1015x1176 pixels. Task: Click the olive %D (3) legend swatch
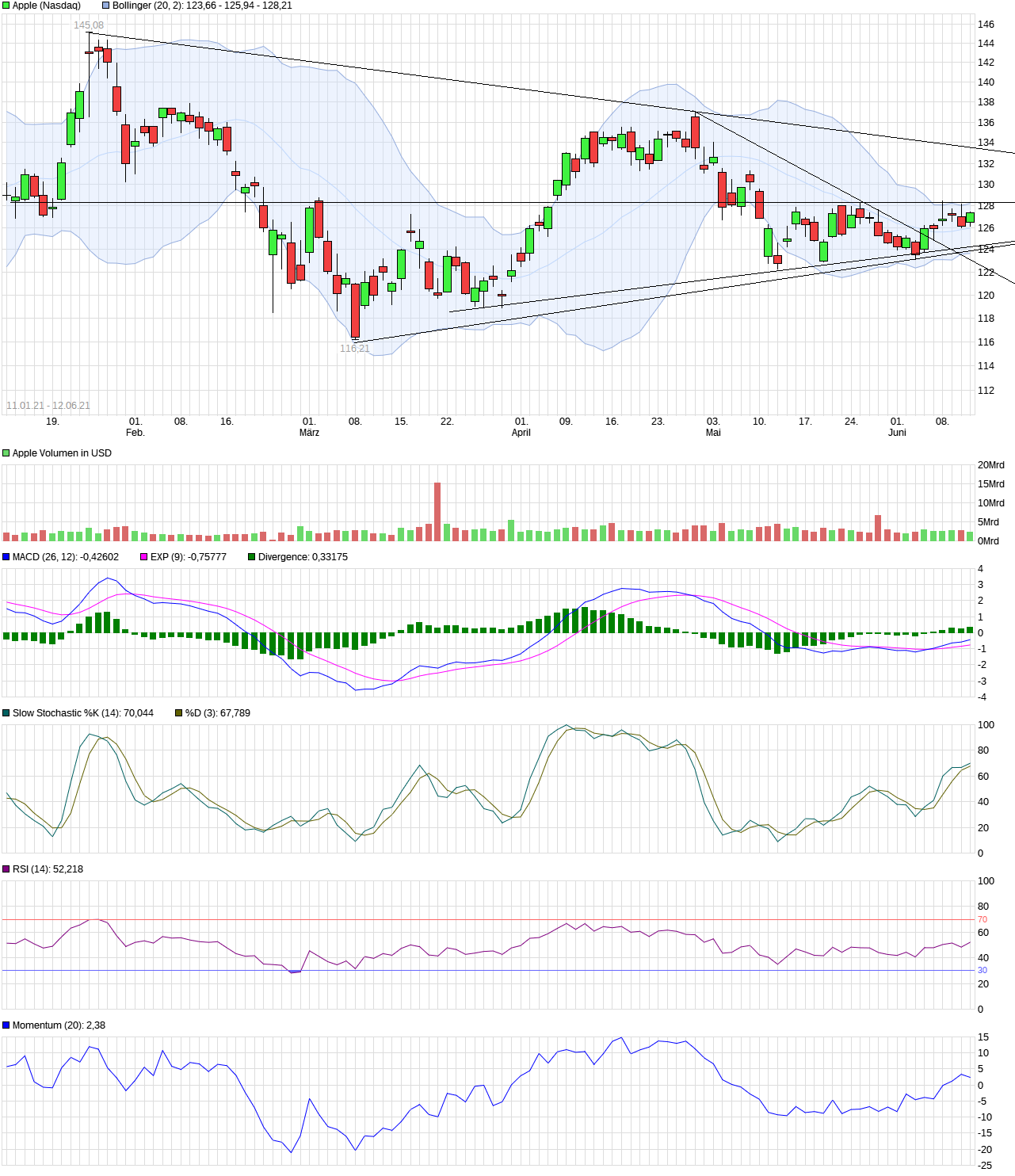179,713
